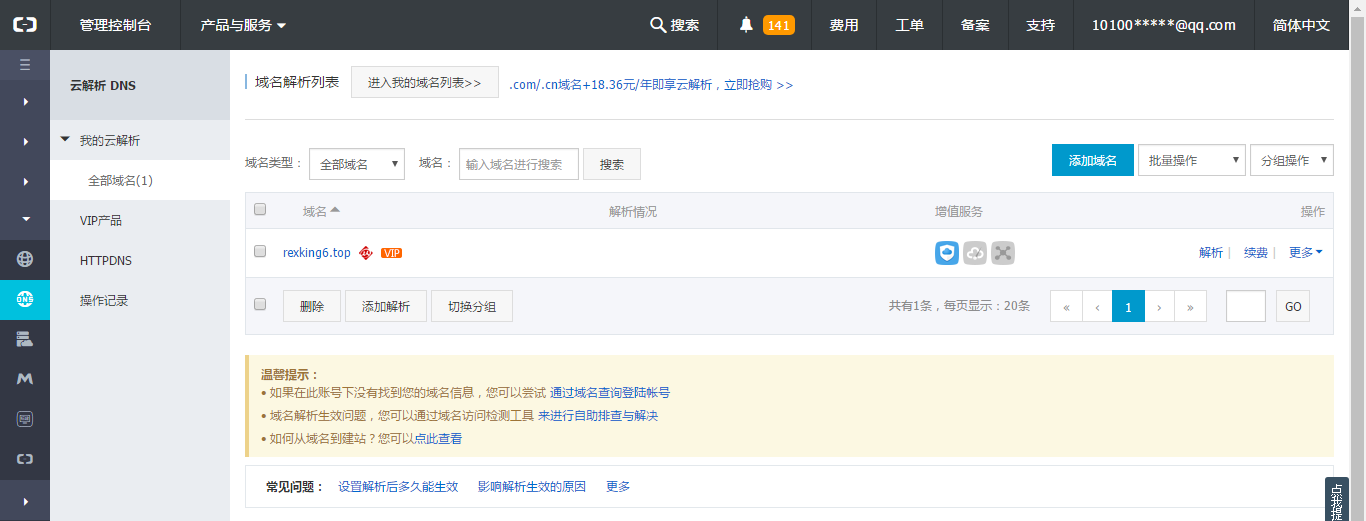Open the server storage icon in left rail
This screenshot has width=1366, height=521.
tap(25, 339)
